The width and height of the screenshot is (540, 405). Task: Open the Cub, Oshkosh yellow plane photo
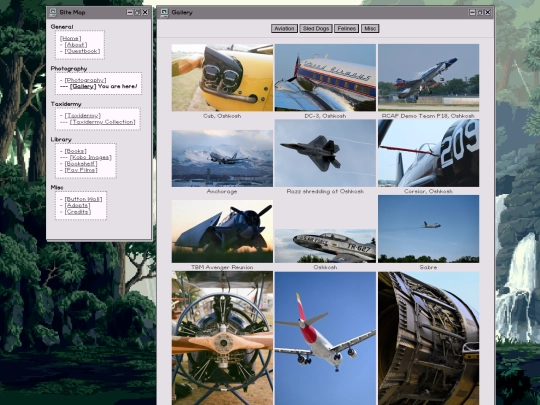tap(222, 77)
